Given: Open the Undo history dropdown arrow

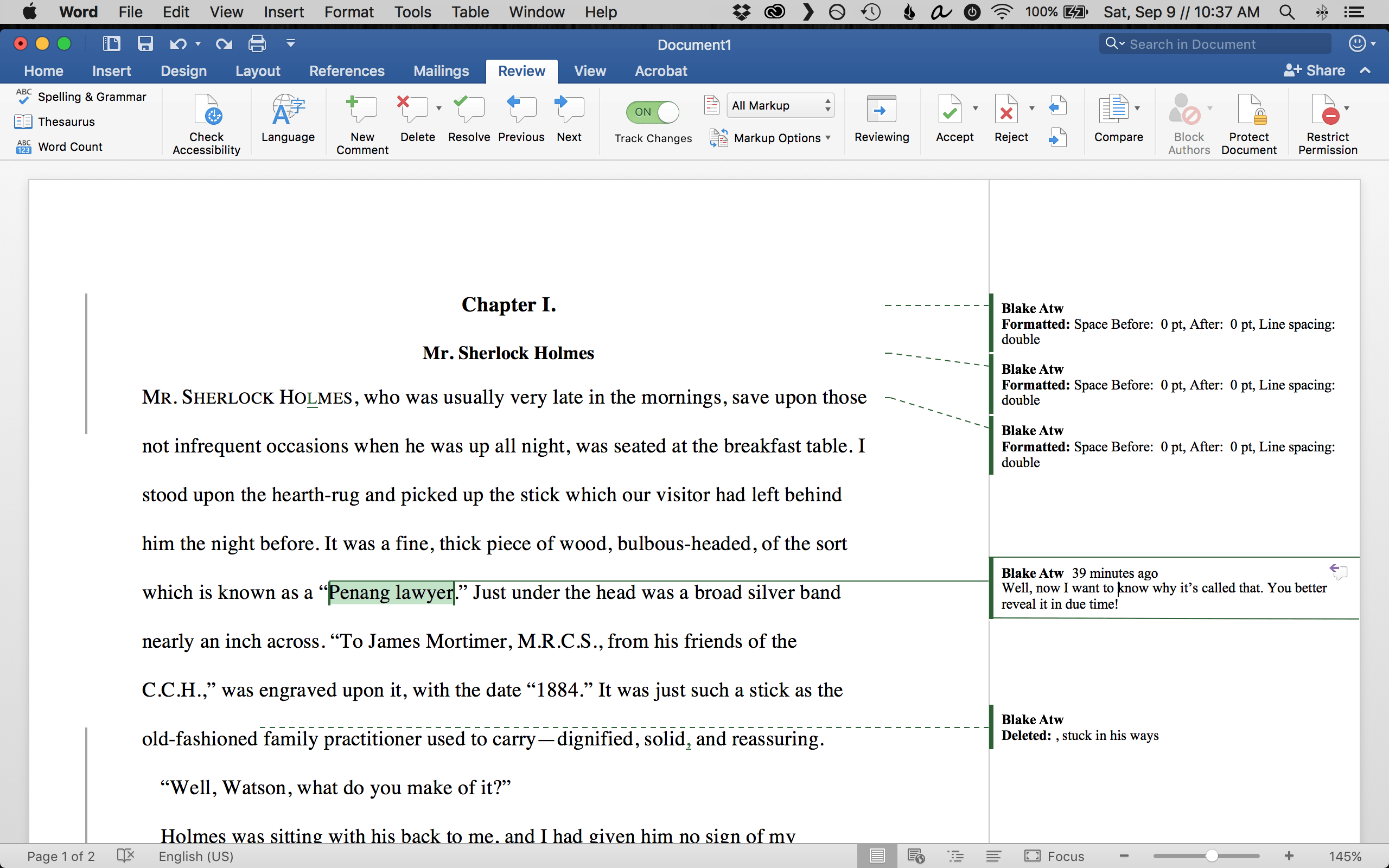Looking at the screenshot, I should 198,43.
